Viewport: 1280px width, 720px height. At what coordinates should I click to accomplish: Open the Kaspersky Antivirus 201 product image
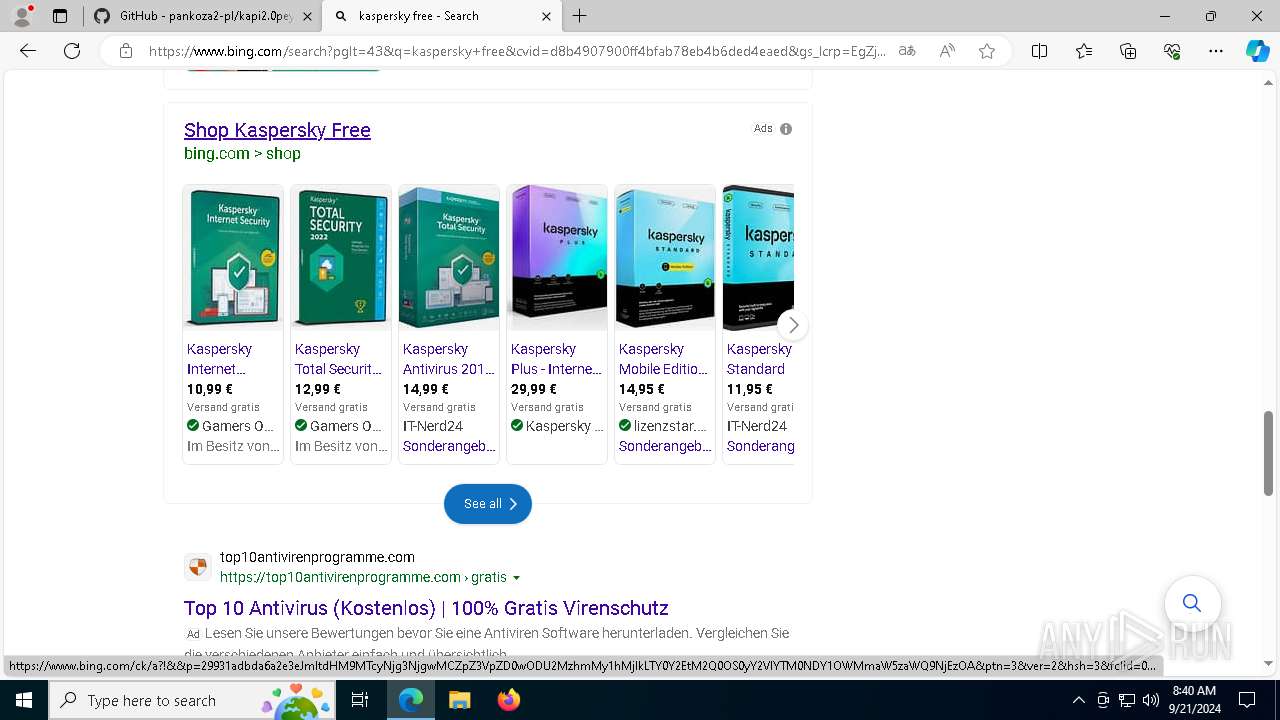(449, 258)
